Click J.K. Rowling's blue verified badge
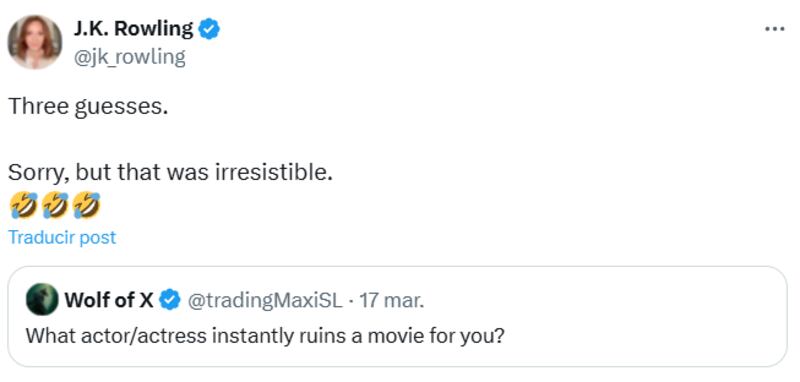 pos(209,30)
